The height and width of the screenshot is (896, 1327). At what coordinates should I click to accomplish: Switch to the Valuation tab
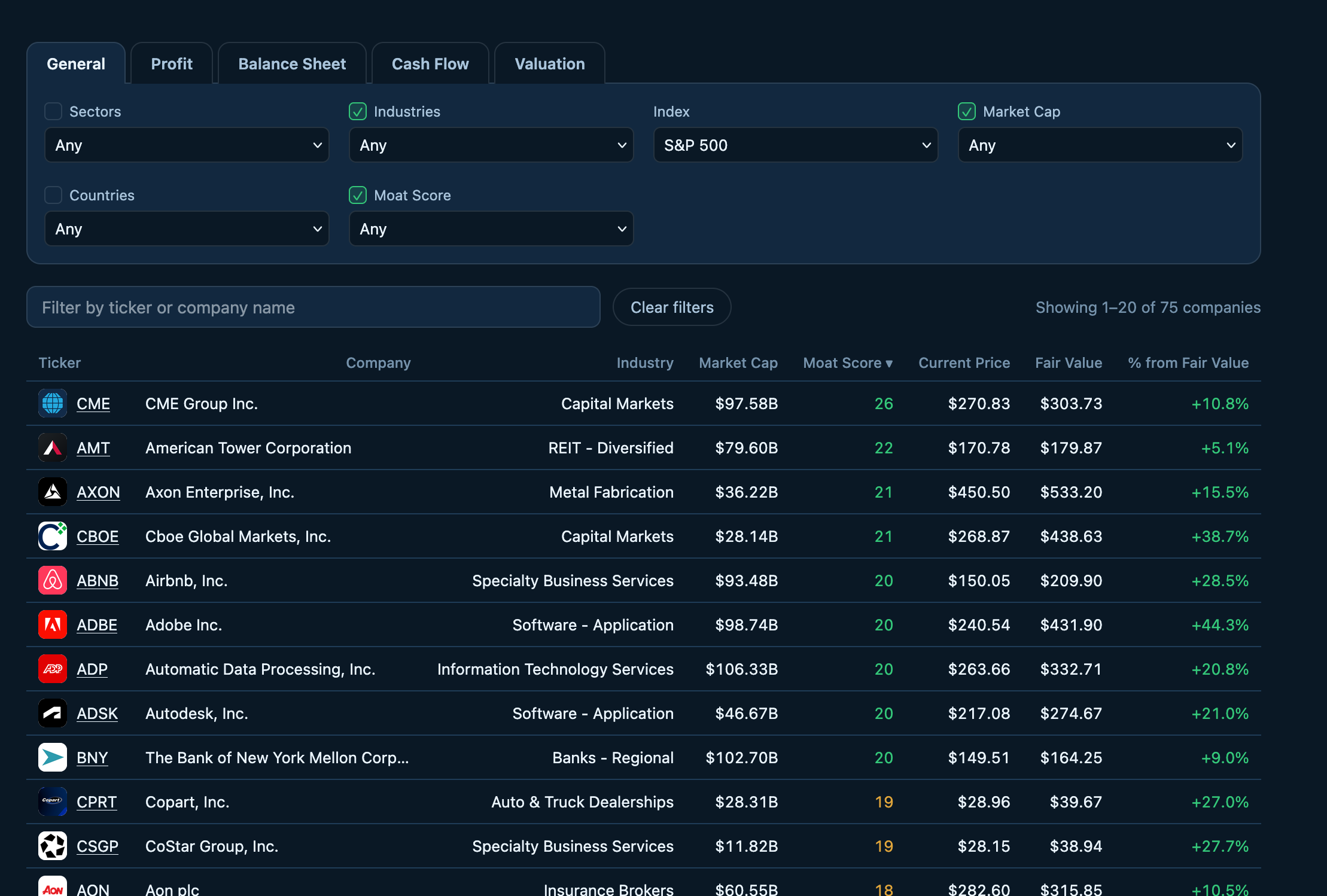click(x=550, y=63)
